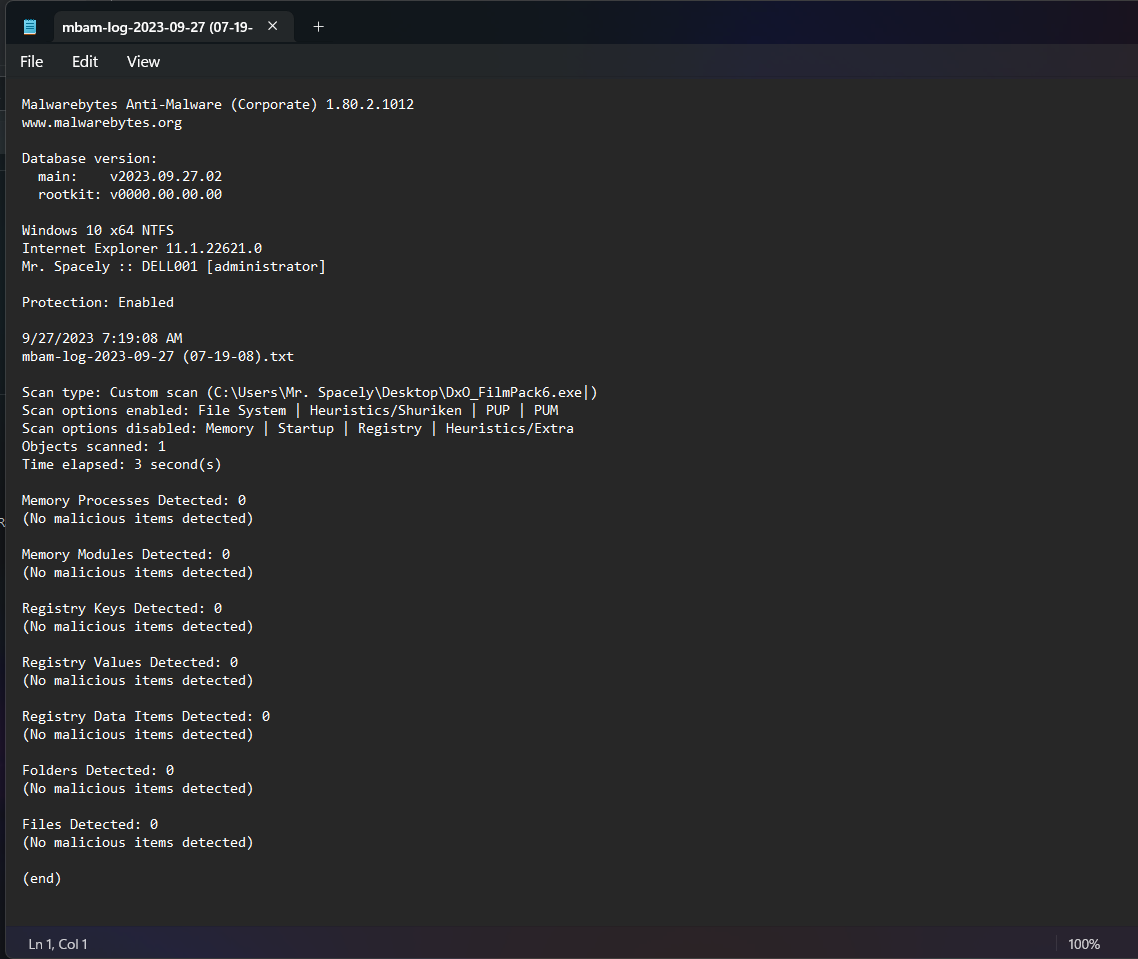Click the 'Registry Data Items Detected: 0' line
This screenshot has width=1138, height=959.
pos(146,717)
